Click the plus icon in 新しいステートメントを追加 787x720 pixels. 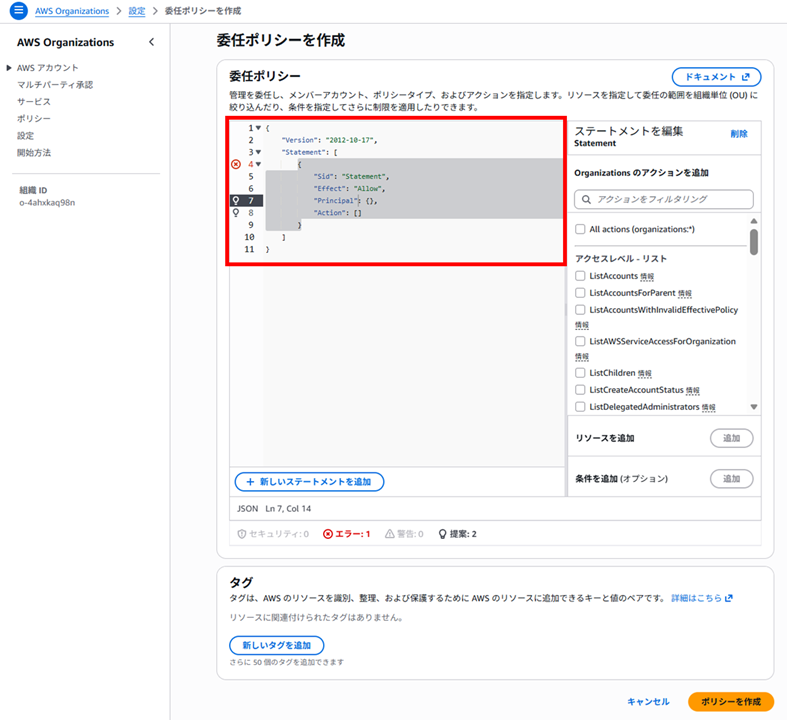pyautogui.click(x=250, y=482)
